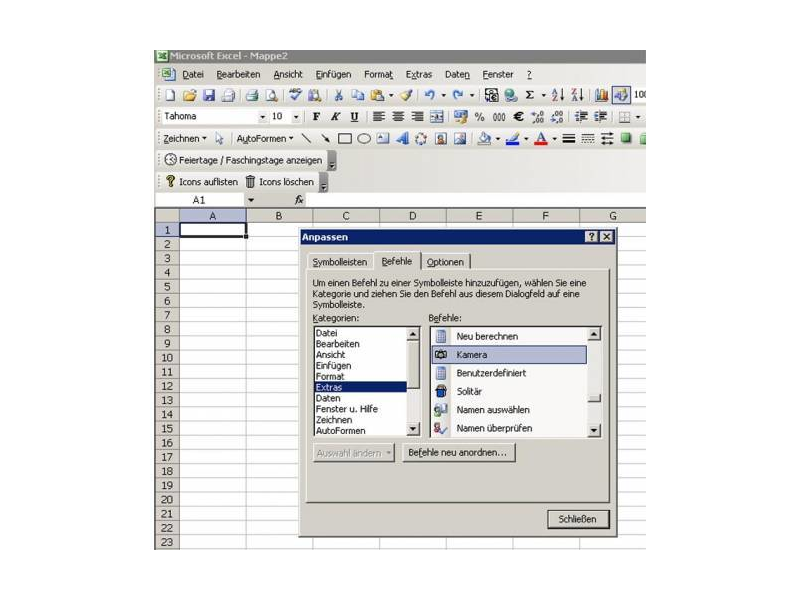Open the borders dropdown arrow
This screenshot has width=800, height=600.
(638, 117)
